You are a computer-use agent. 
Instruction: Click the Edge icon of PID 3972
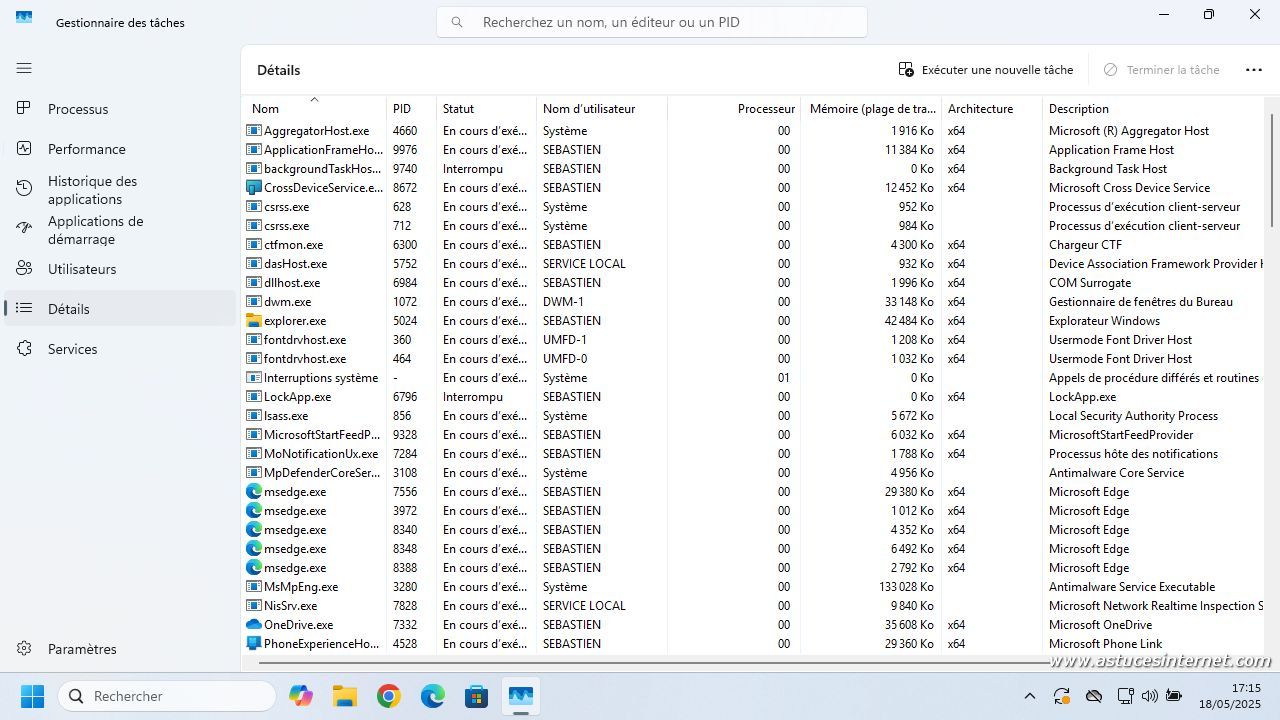(x=254, y=511)
